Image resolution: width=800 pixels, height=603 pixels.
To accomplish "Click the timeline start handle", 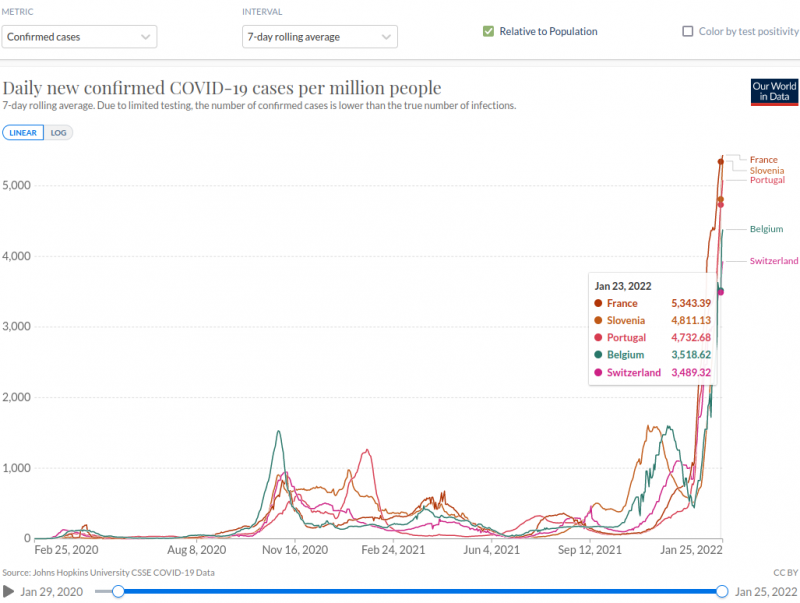I will [118, 592].
